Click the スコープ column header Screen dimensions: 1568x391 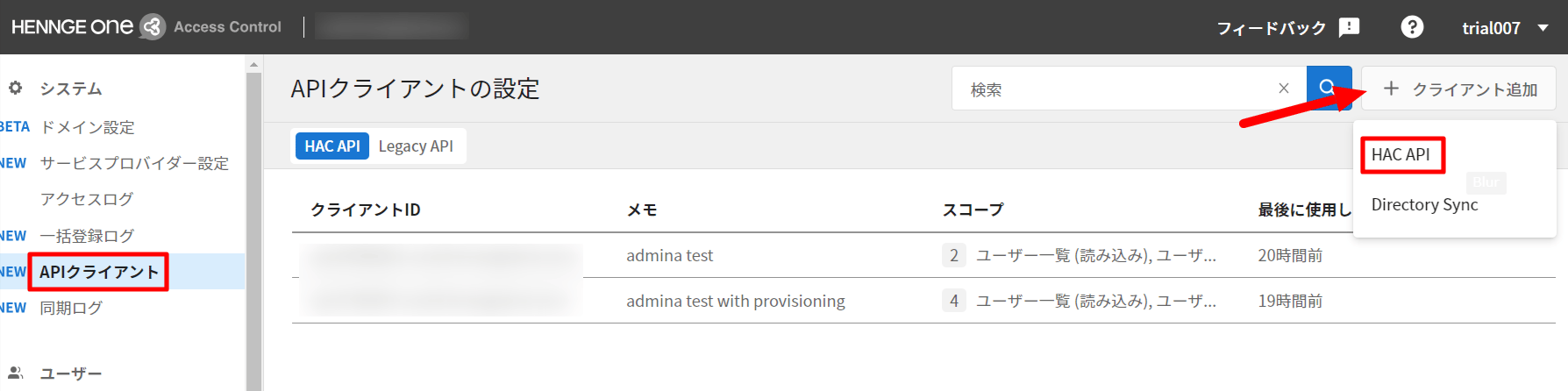(x=973, y=210)
